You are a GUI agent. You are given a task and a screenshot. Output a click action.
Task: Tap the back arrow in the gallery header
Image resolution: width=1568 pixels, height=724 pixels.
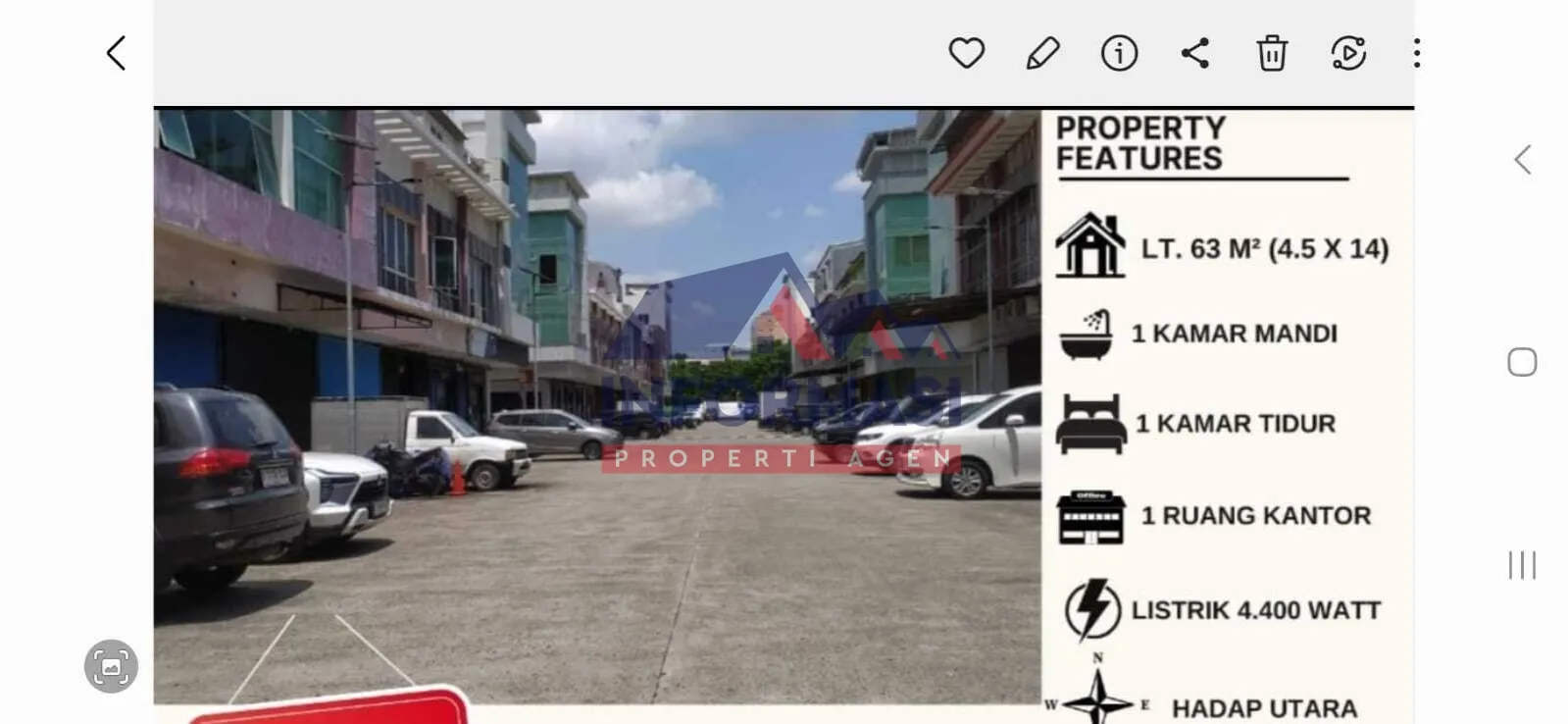[117, 53]
